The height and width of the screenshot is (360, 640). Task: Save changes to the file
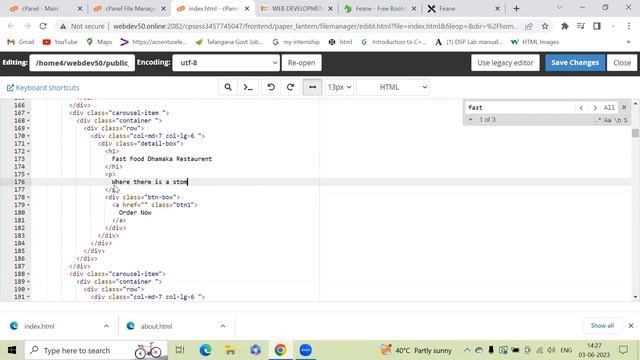(x=575, y=63)
